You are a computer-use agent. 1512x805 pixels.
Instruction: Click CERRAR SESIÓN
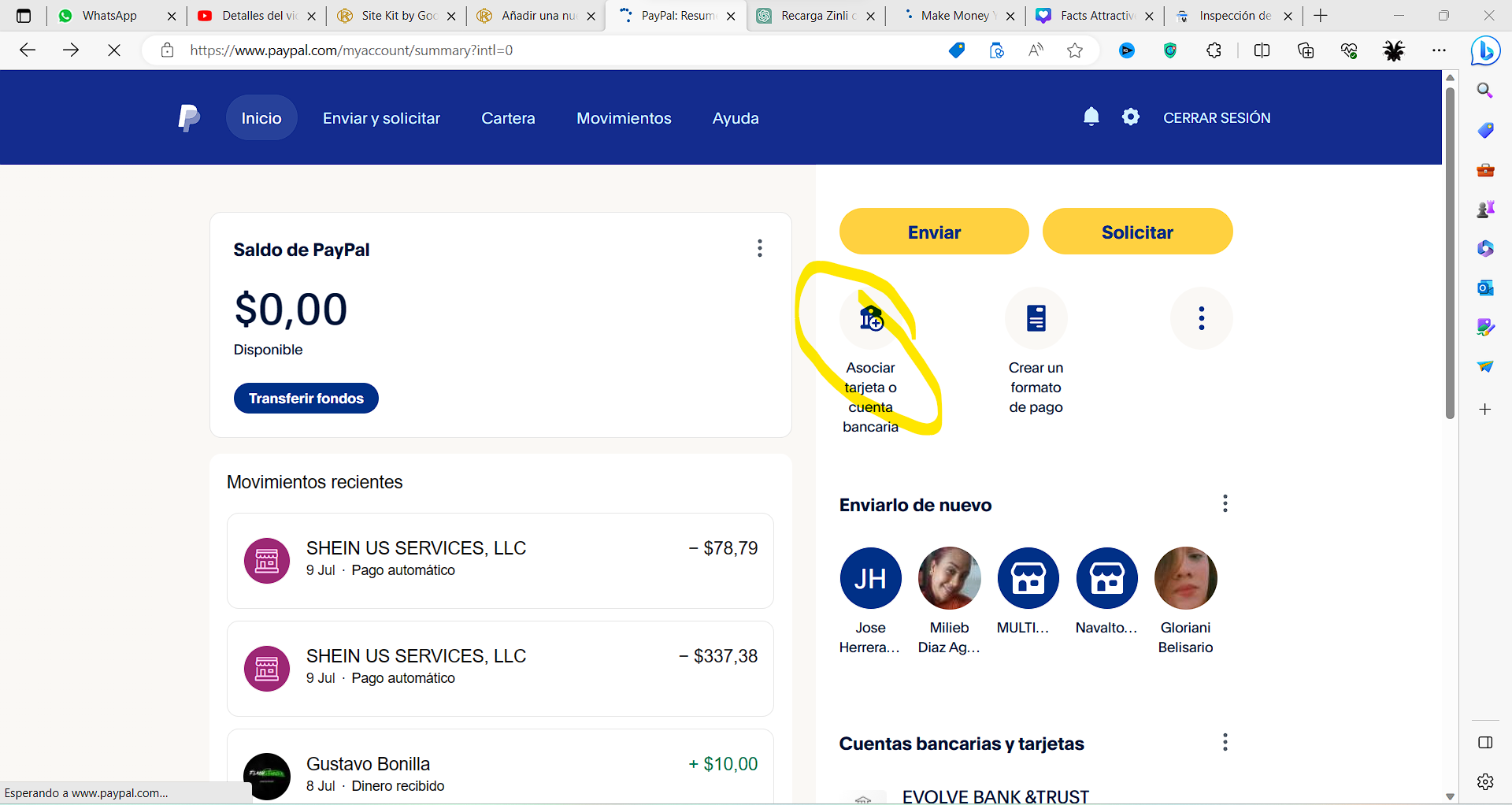click(x=1216, y=117)
